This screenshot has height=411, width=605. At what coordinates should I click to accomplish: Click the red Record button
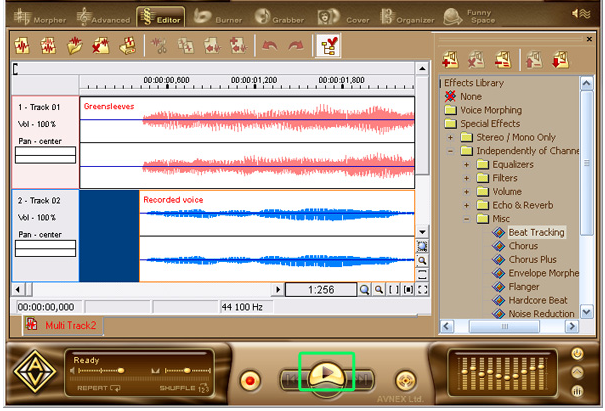point(250,380)
